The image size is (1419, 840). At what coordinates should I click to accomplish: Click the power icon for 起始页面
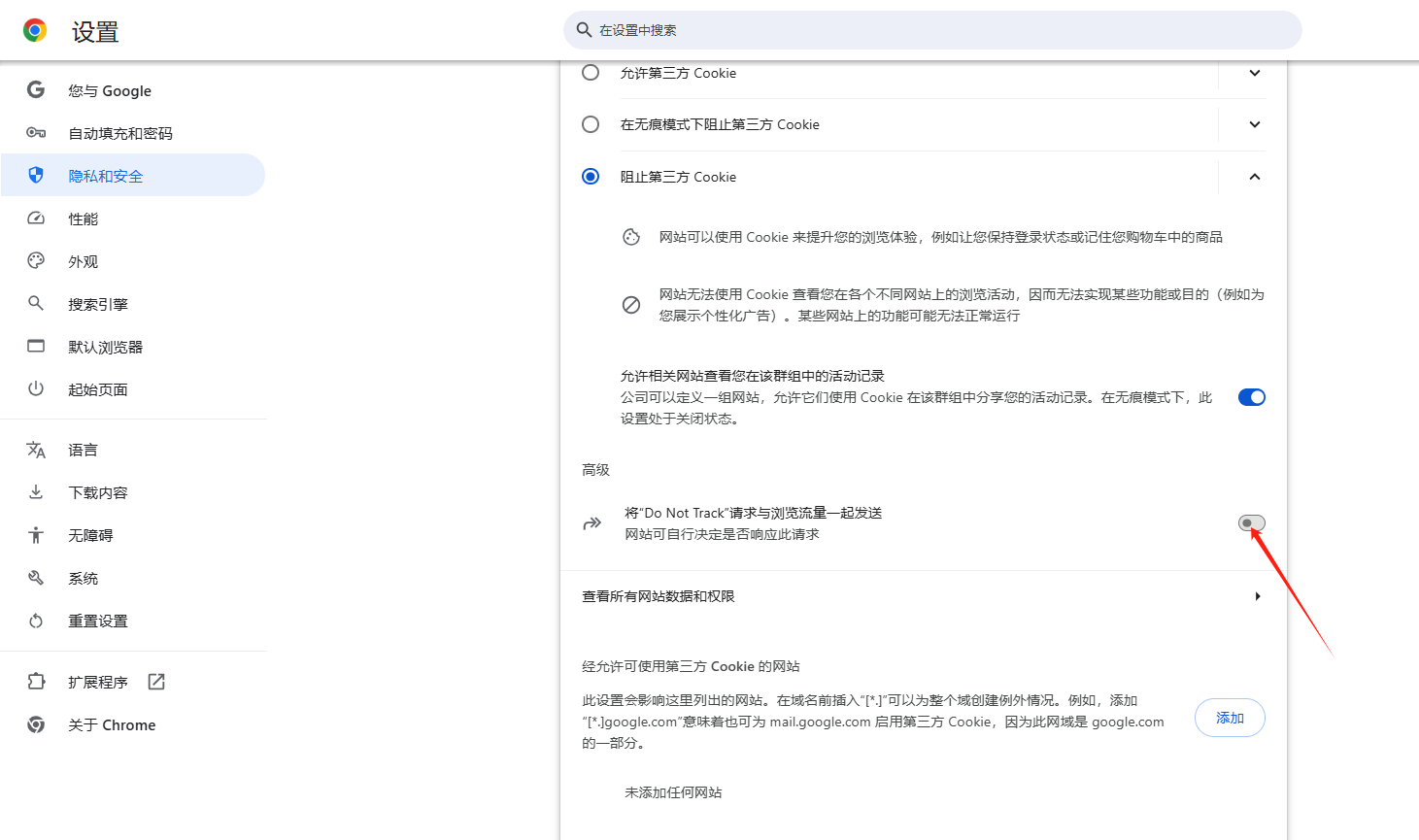(x=36, y=388)
